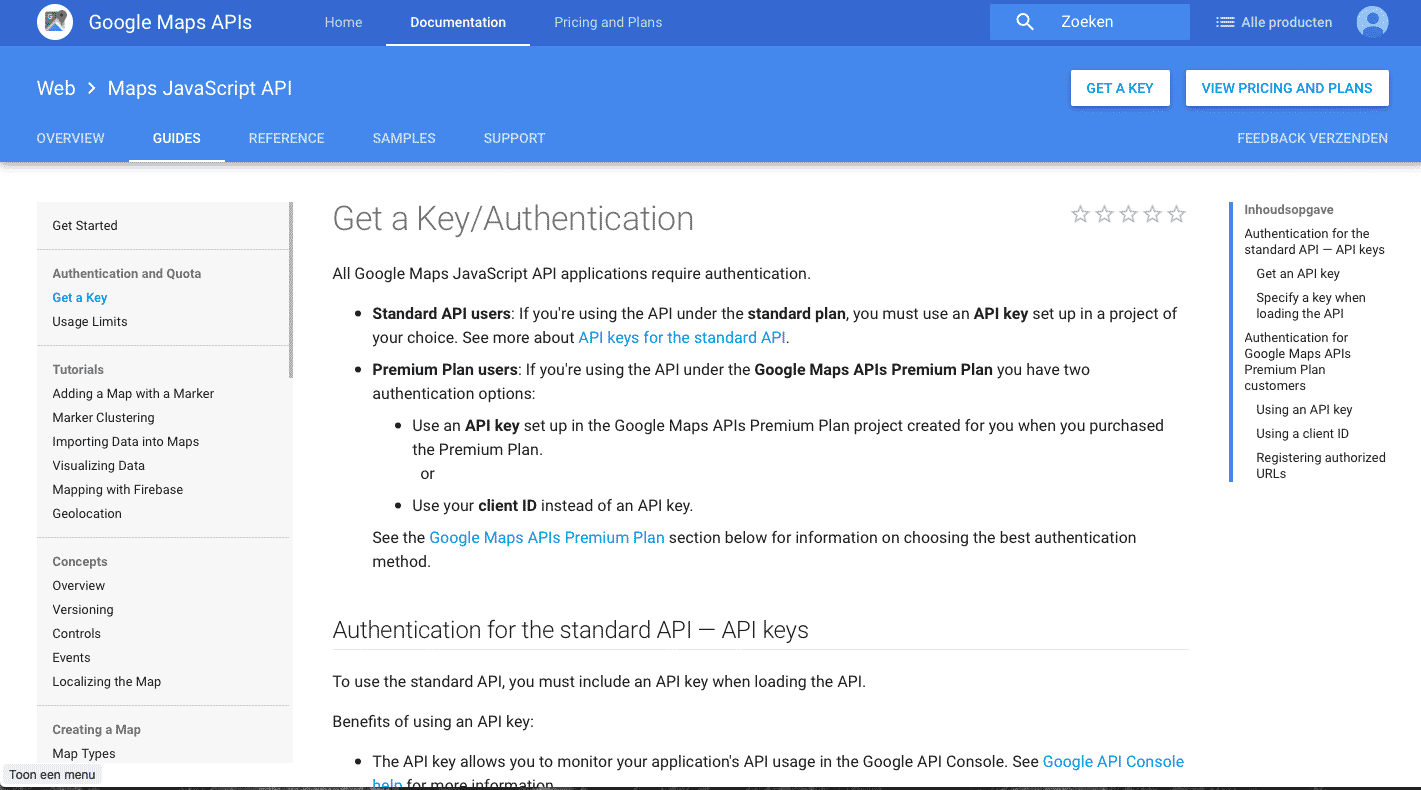Image resolution: width=1421 pixels, height=790 pixels.
Task: Open Marker Clustering tutorial
Action: (103, 418)
